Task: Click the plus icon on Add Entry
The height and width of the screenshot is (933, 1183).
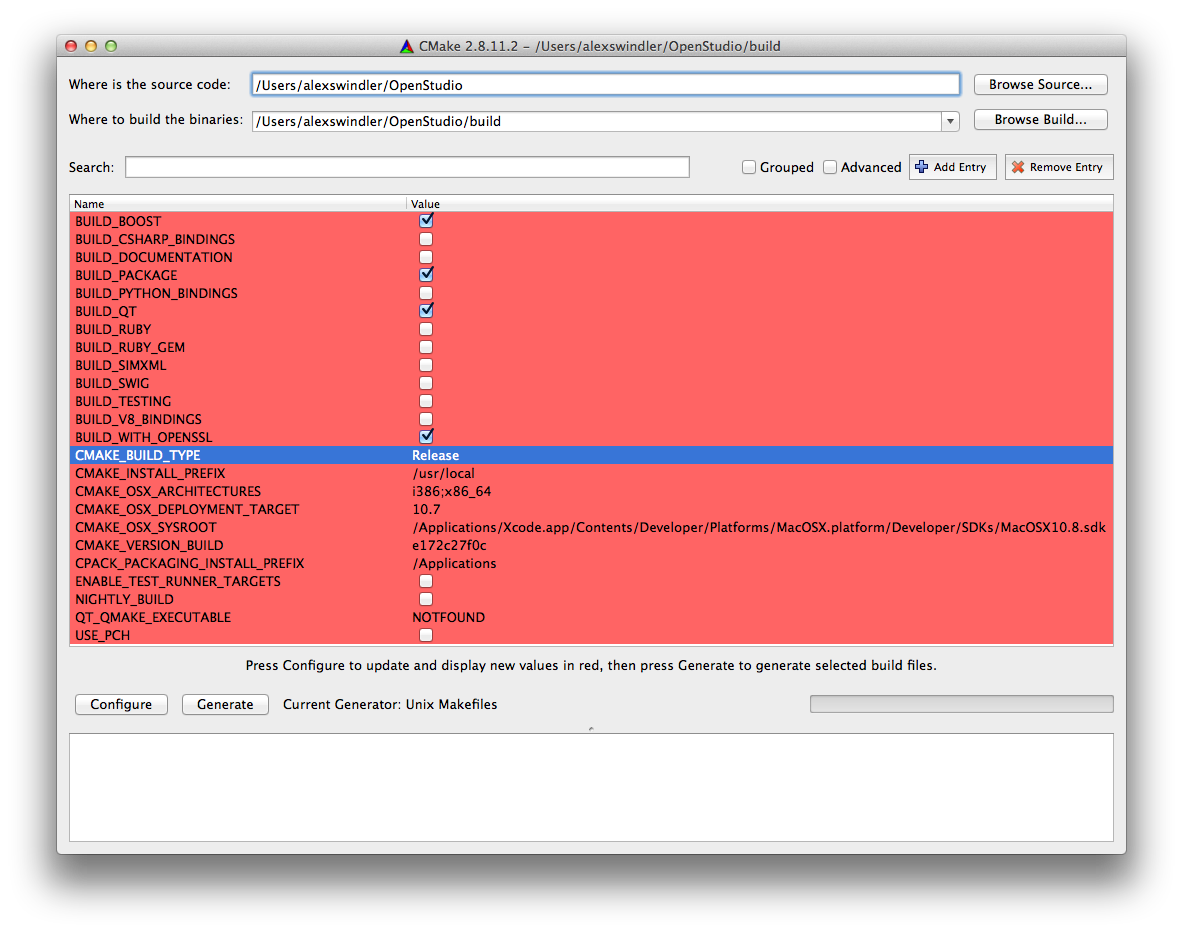Action: [x=922, y=167]
